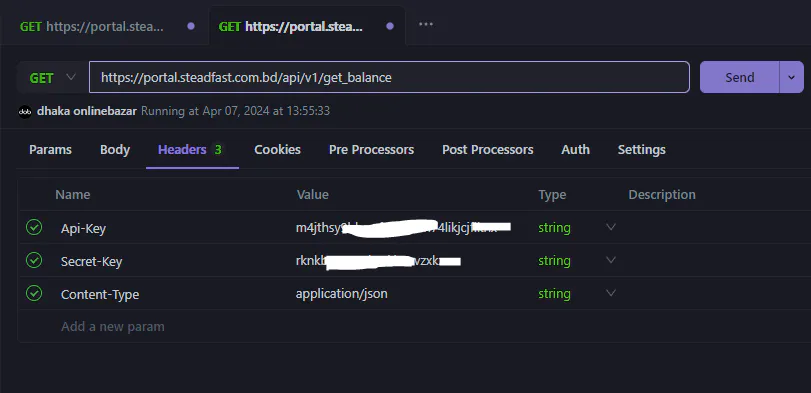Click unsaved dot on active request tab
Image resolution: width=811 pixels, height=393 pixels.
click(x=390, y=26)
